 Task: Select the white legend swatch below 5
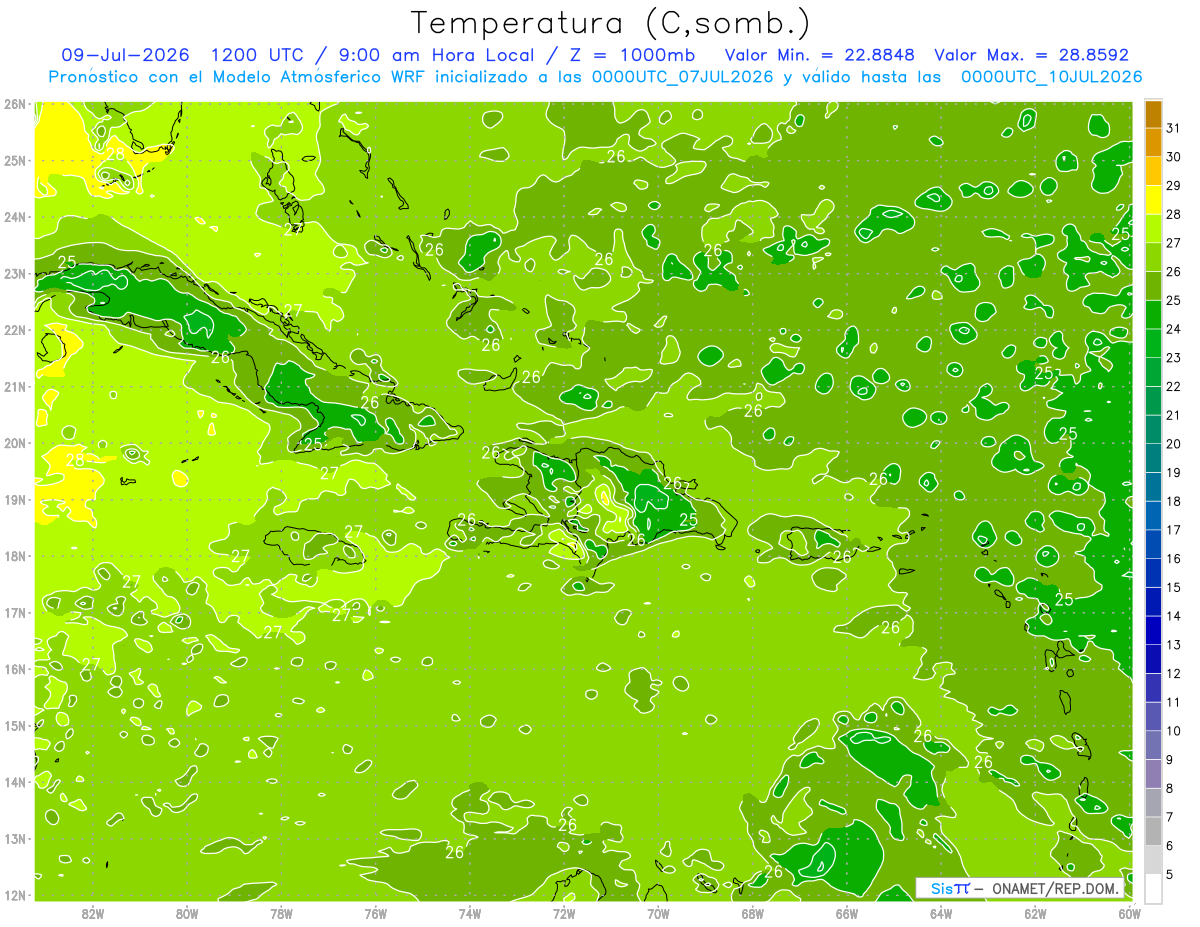click(x=1153, y=888)
